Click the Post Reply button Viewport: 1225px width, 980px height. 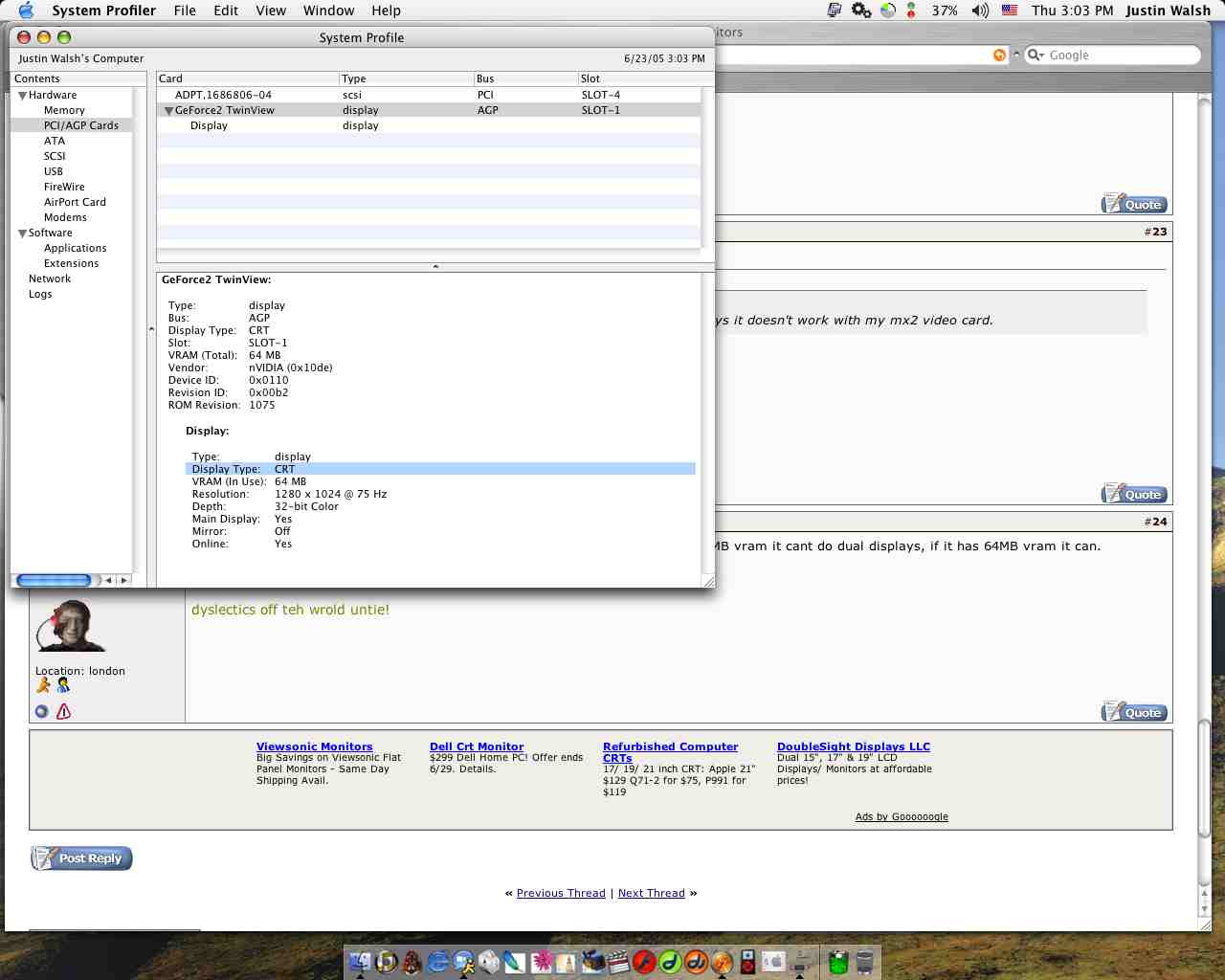click(81, 858)
